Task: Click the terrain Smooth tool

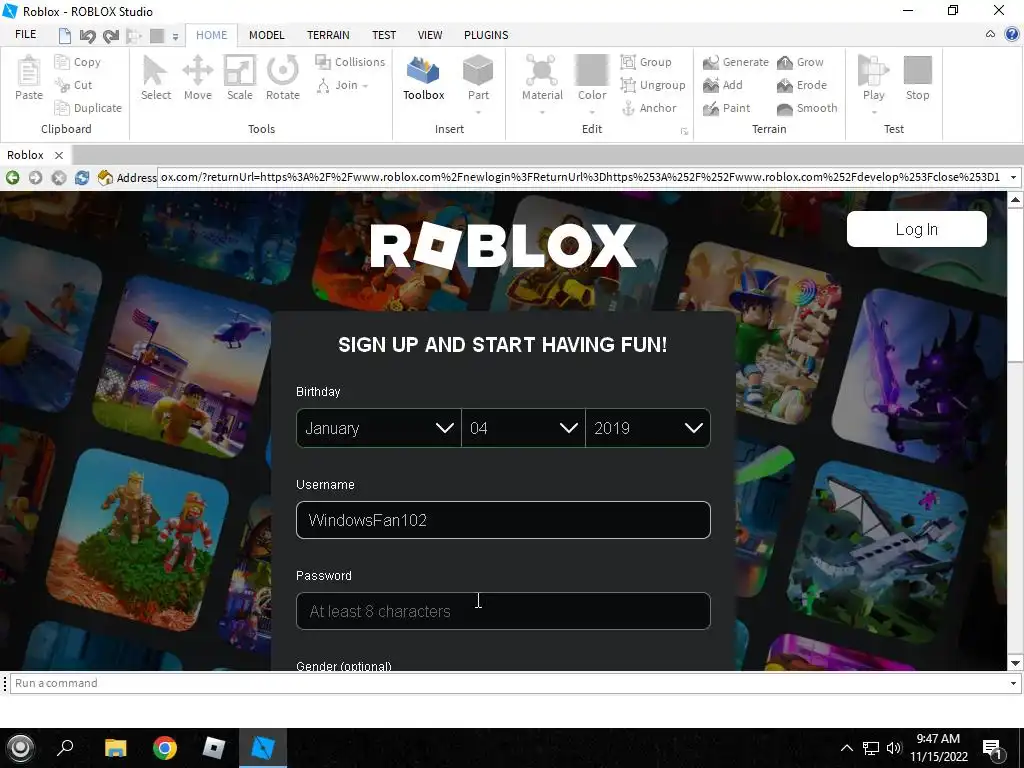Action: pyautogui.click(x=807, y=108)
